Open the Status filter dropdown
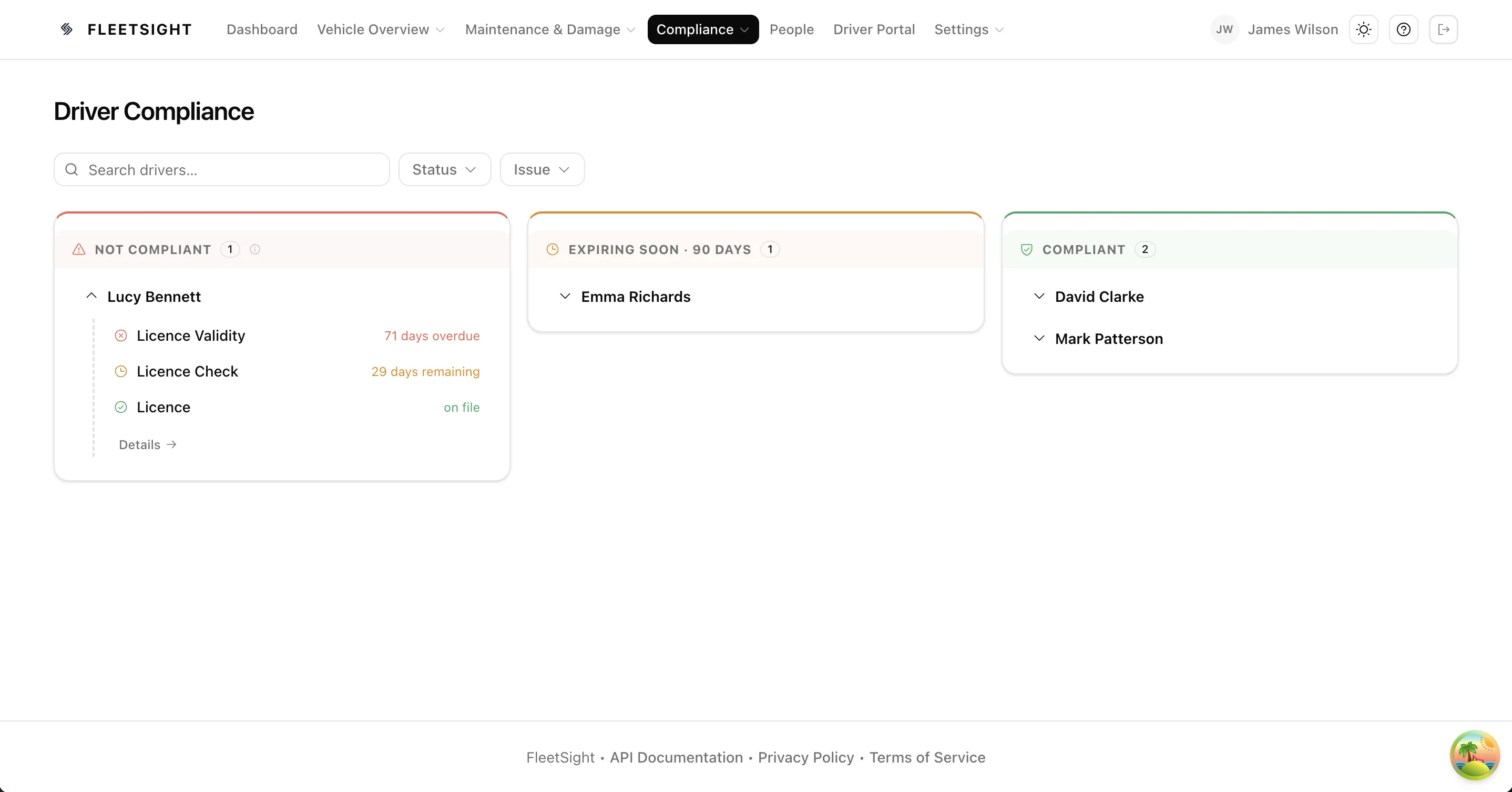 coord(444,170)
